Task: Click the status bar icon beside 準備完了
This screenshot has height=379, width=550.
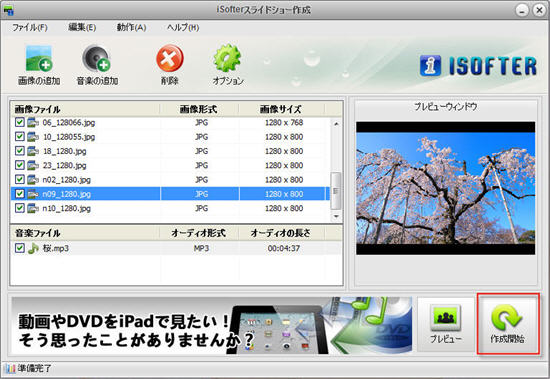Action: click(9, 368)
